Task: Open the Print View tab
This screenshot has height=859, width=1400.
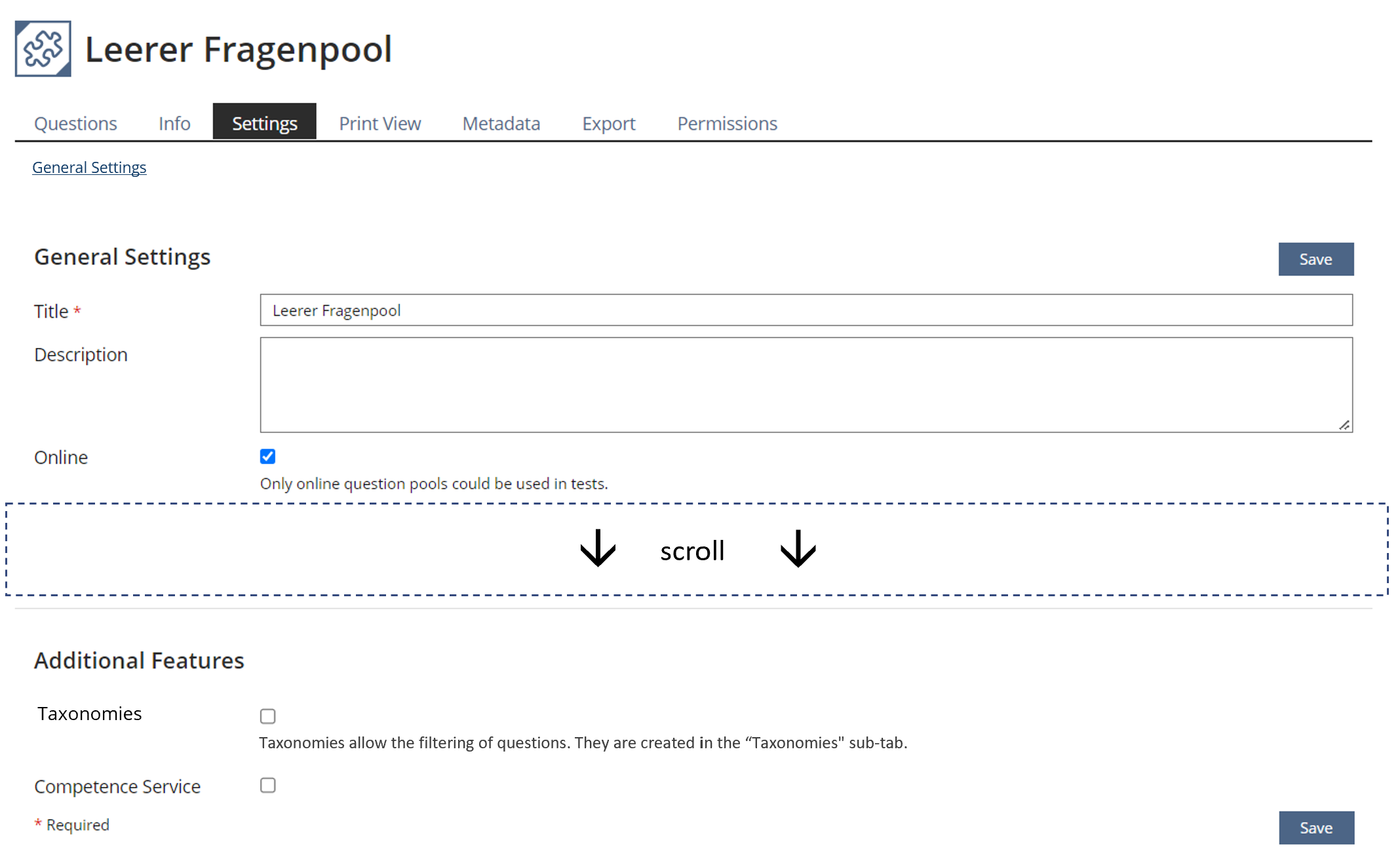Action: [x=379, y=123]
